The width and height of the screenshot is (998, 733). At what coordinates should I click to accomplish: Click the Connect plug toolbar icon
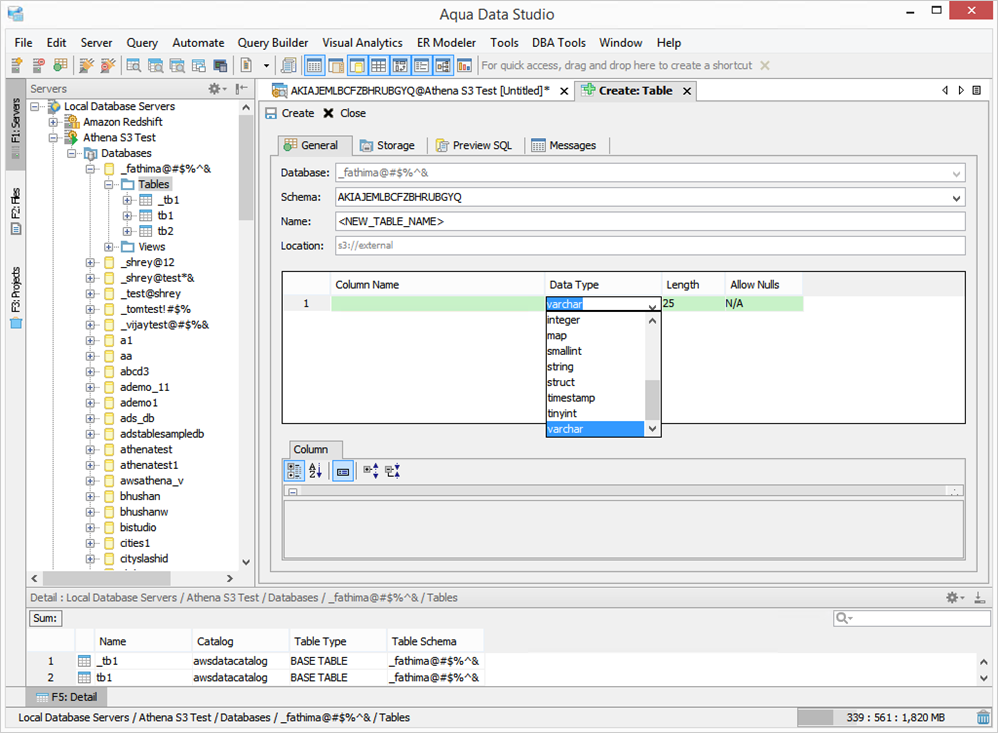[86, 65]
